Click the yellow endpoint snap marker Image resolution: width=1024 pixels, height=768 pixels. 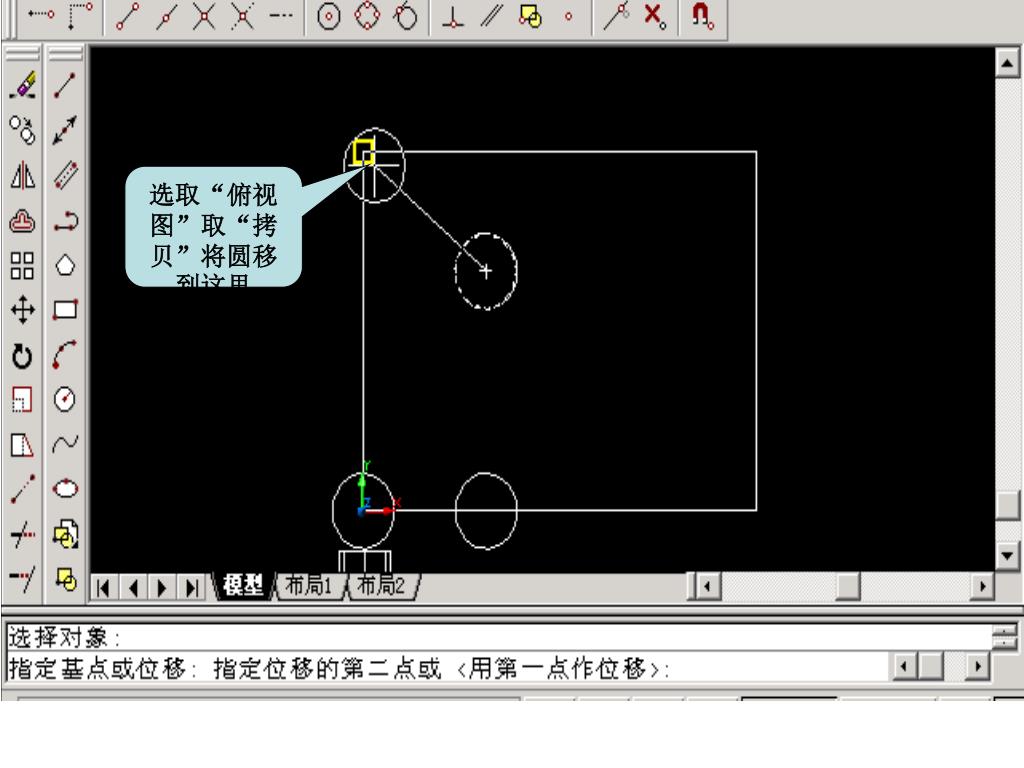[364, 153]
